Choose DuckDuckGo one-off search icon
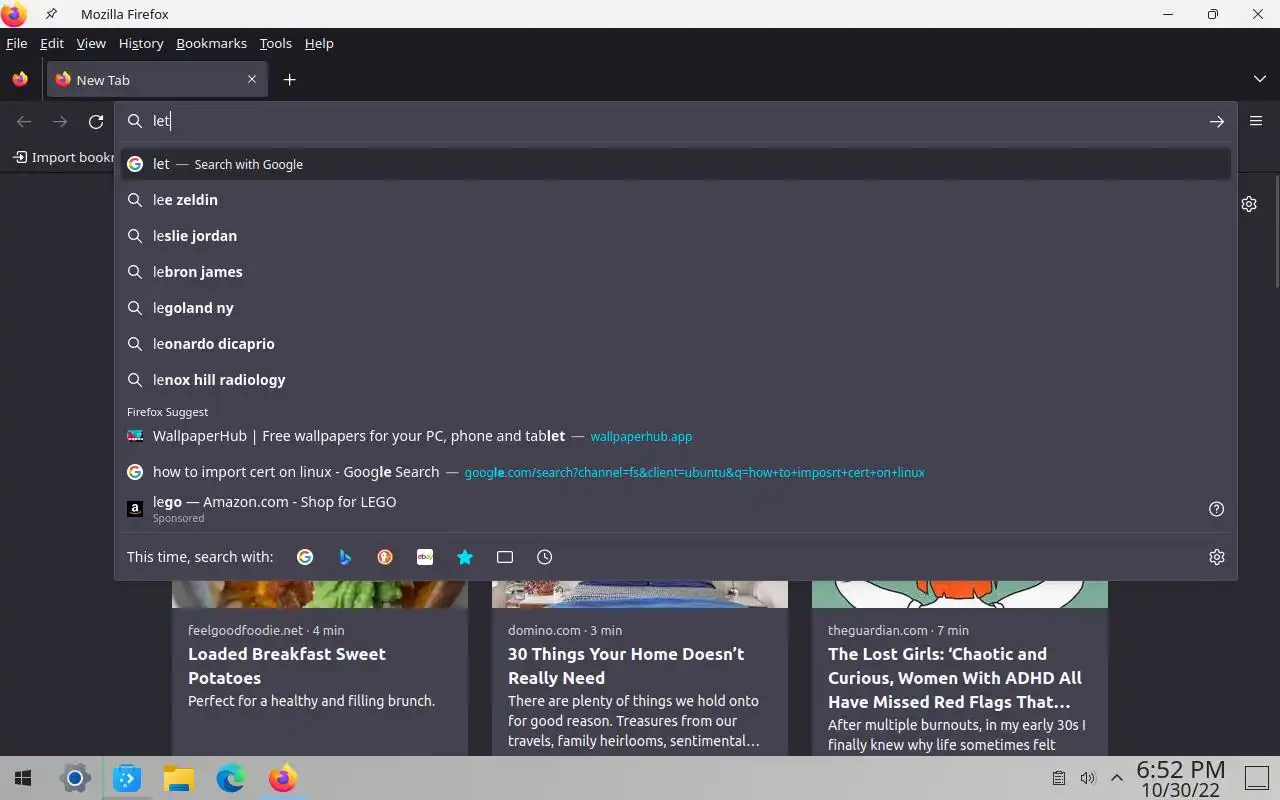 click(x=385, y=557)
